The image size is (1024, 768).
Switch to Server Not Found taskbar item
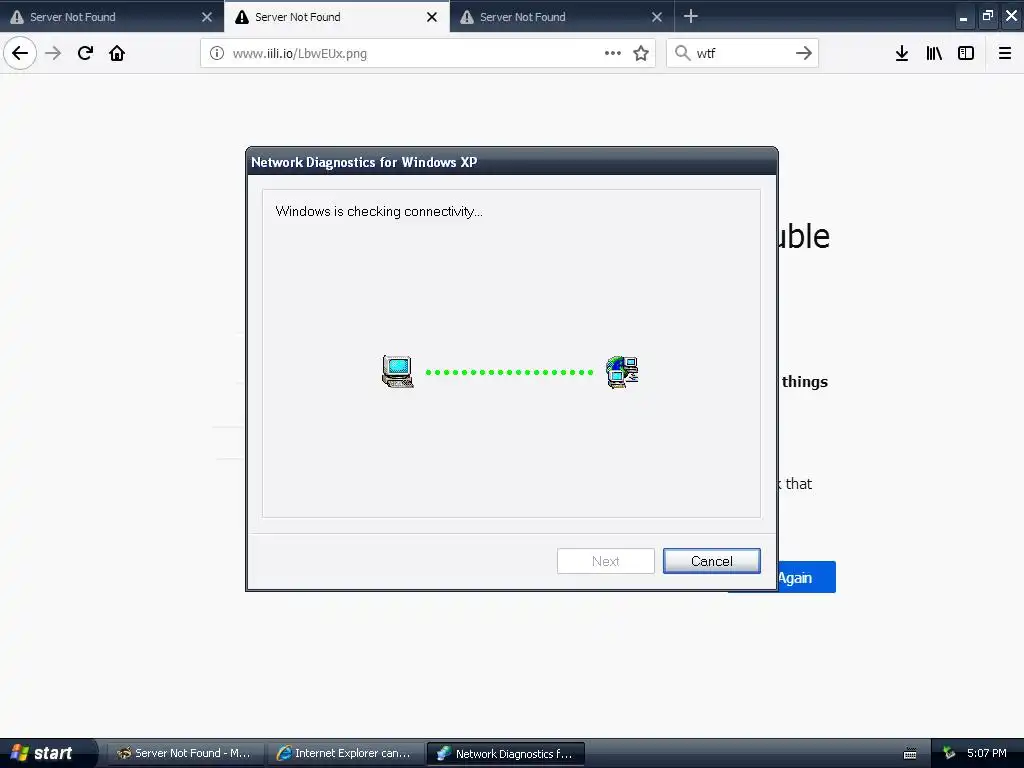pos(185,753)
